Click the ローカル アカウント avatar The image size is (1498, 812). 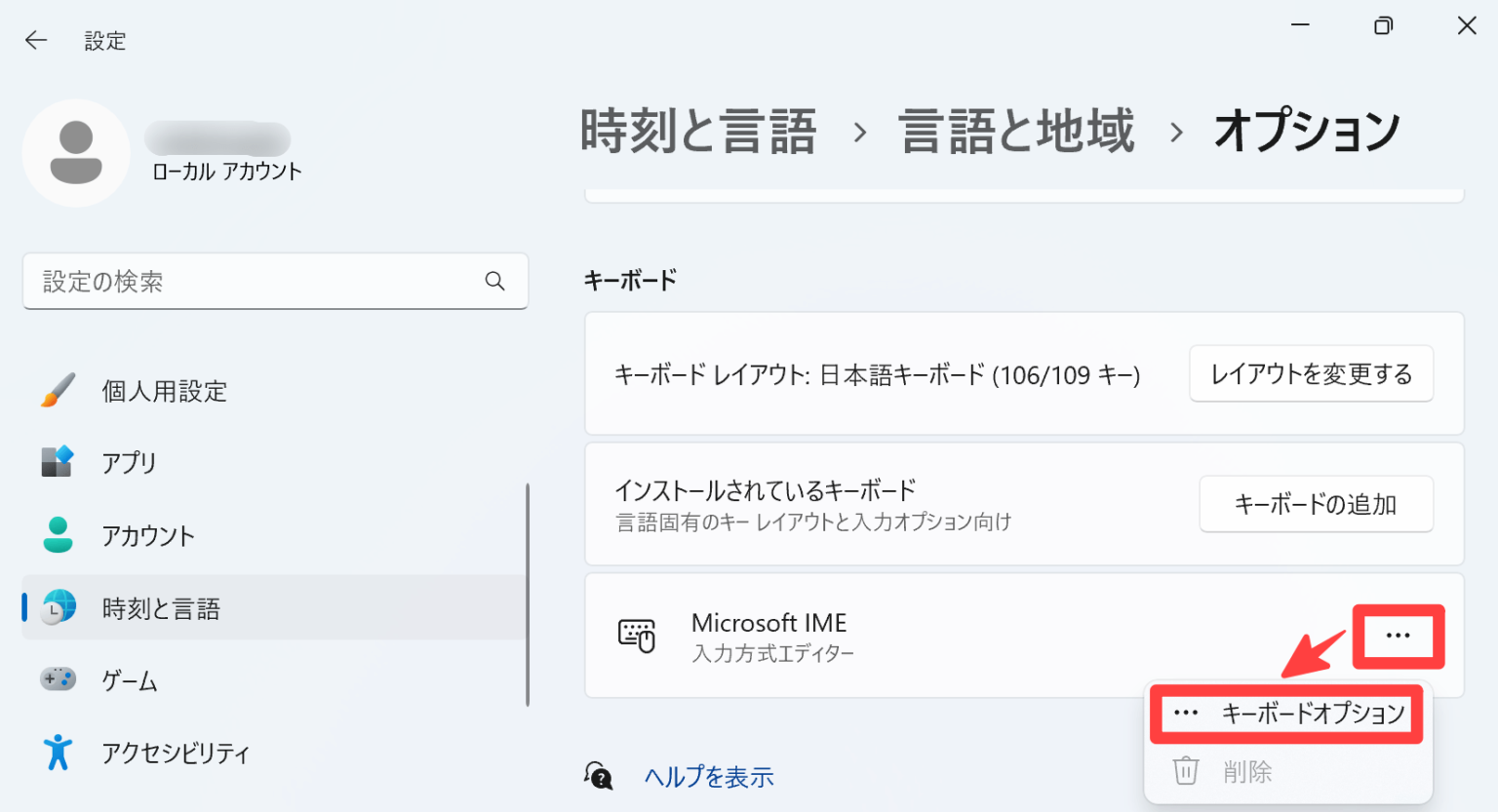(76, 153)
